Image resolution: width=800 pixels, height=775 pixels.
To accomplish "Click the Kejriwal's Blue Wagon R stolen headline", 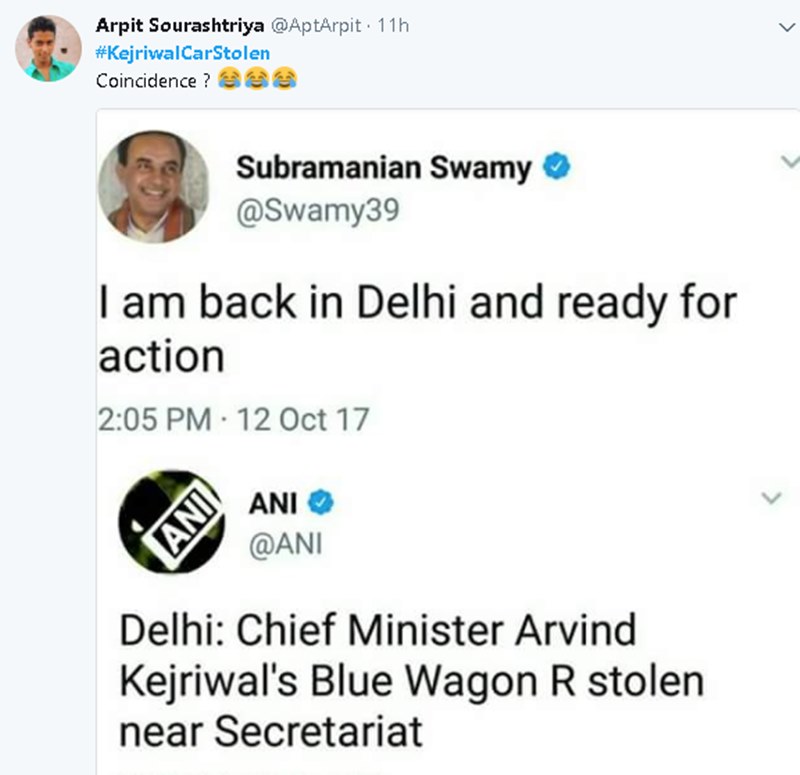I will click(411, 681).
